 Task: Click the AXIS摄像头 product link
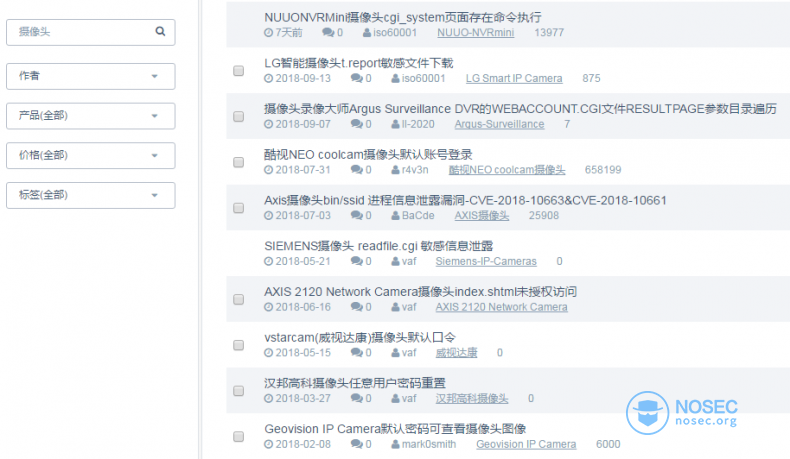(x=482, y=216)
